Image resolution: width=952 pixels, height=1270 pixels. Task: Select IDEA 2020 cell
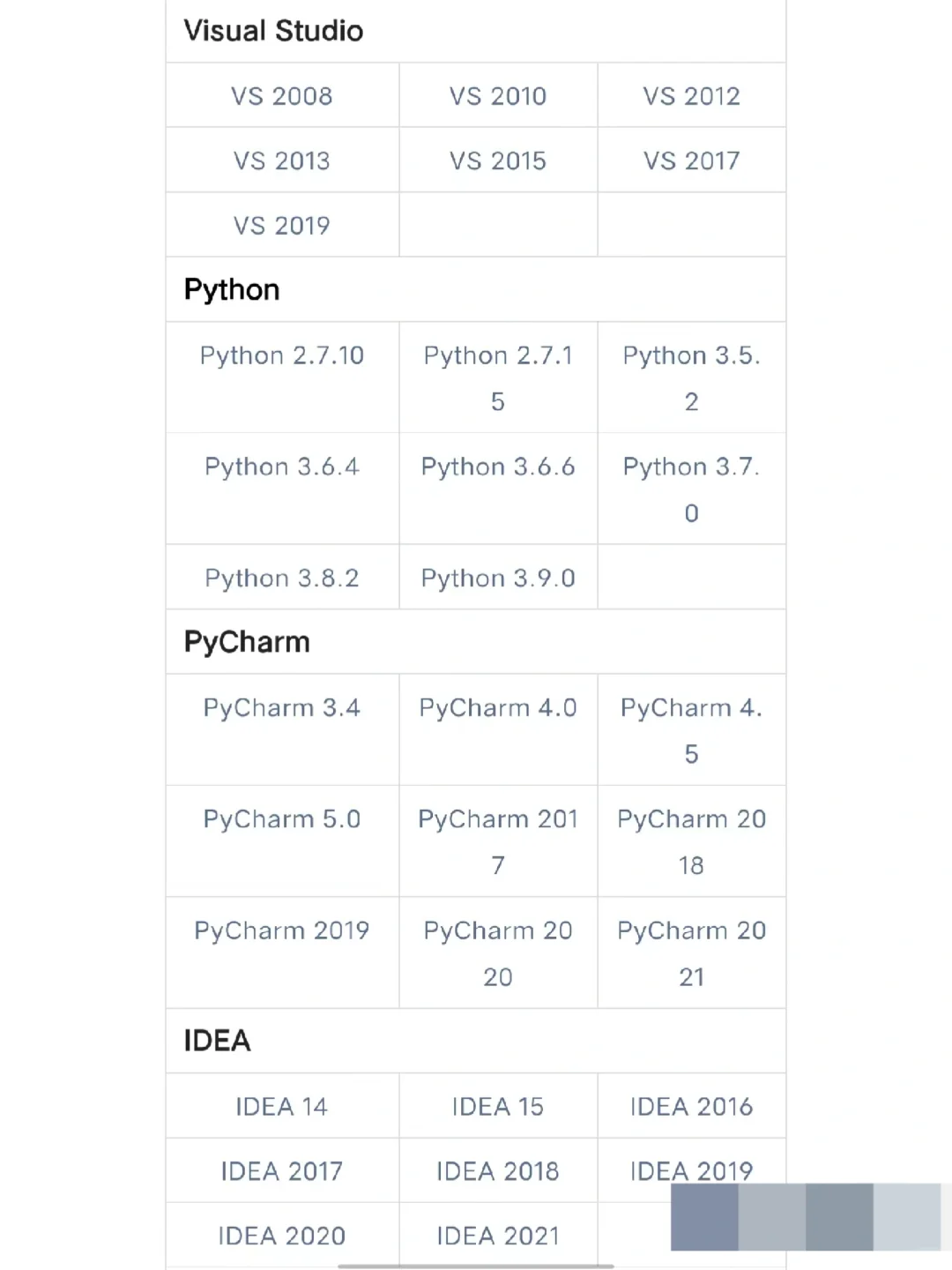coord(282,1236)
